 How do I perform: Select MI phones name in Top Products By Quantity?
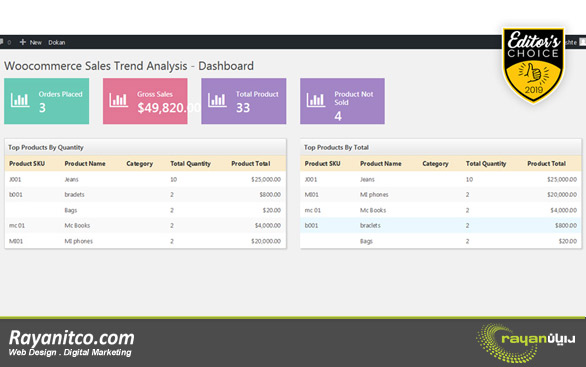tap(78, 241)
